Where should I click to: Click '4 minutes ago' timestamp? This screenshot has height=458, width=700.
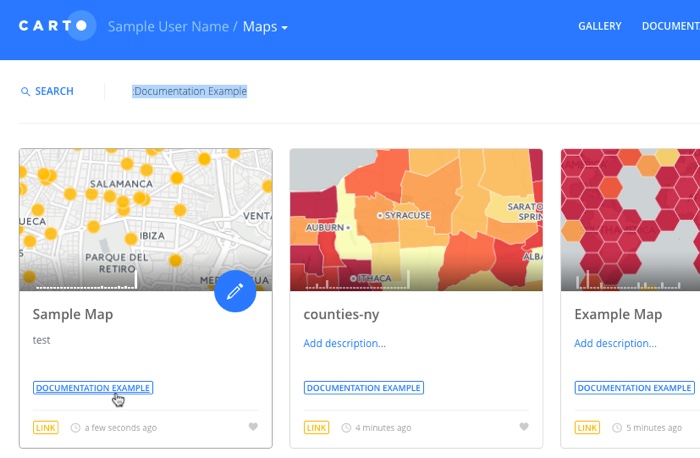(383, 428)
